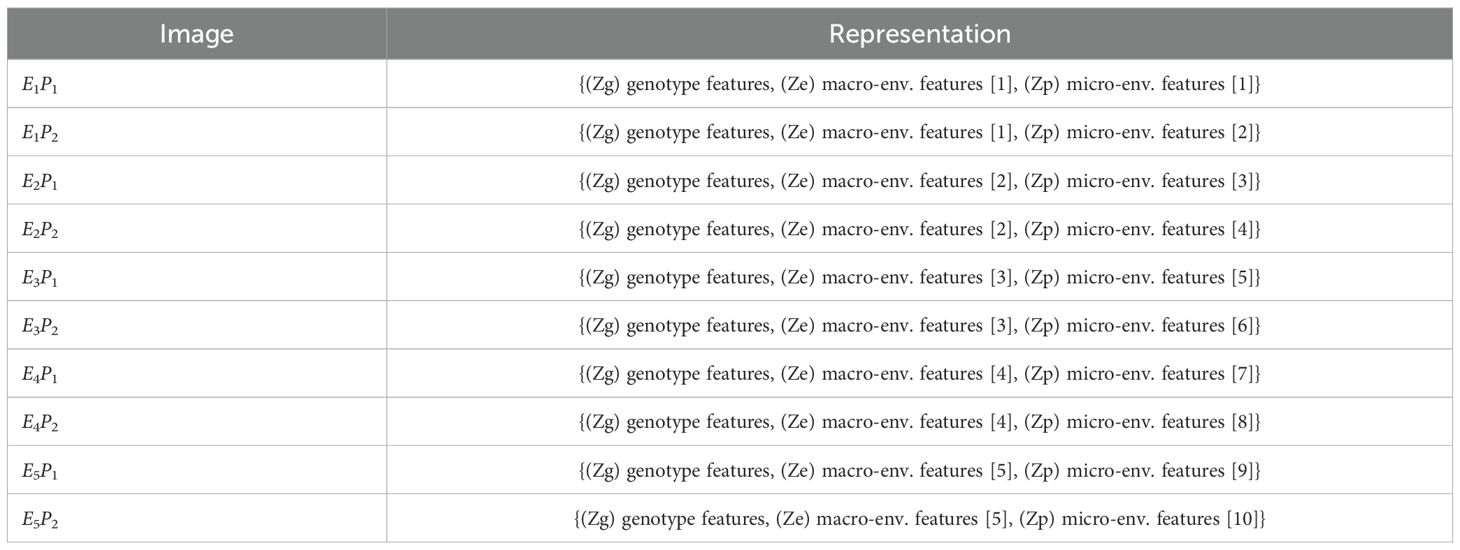Select the E2P2 image cell
Viewport: 1460px width, 550px height.
point(41,230)
